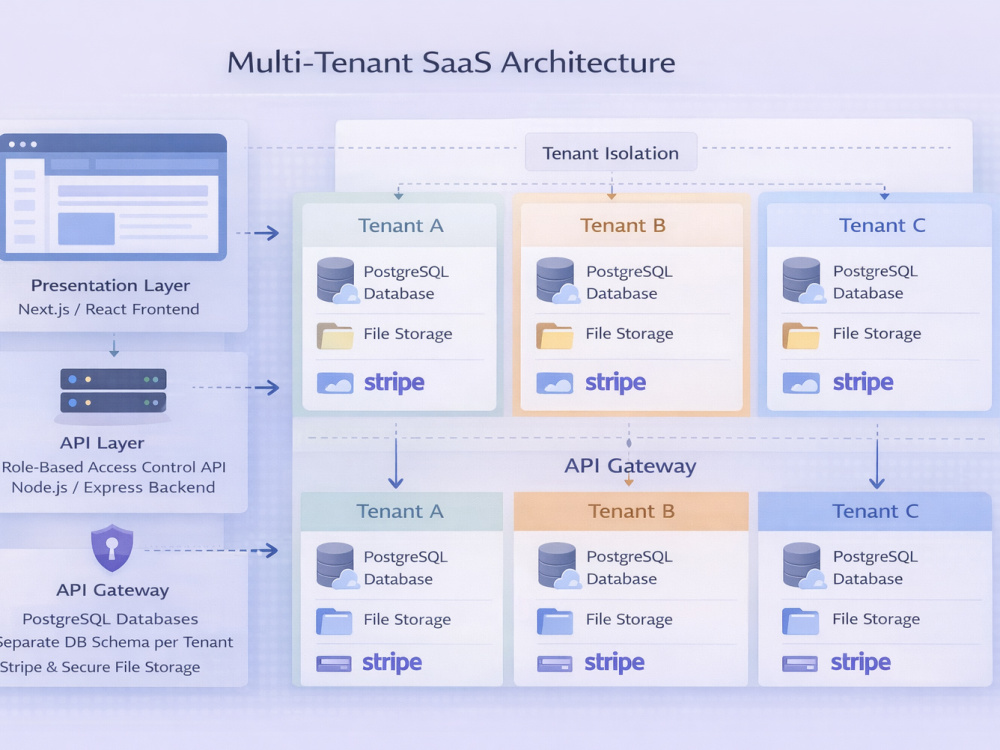Screen dimensions: 1000x750
Task: Click the cloud icon beside stripe in Tenant C
Action: pos(801,383)
